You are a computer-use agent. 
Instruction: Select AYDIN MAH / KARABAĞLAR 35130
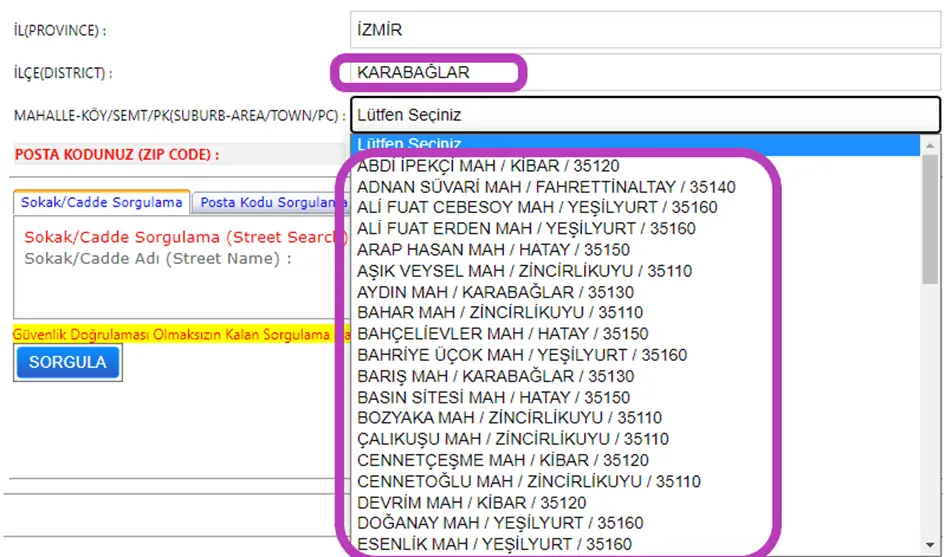point(495,292)
